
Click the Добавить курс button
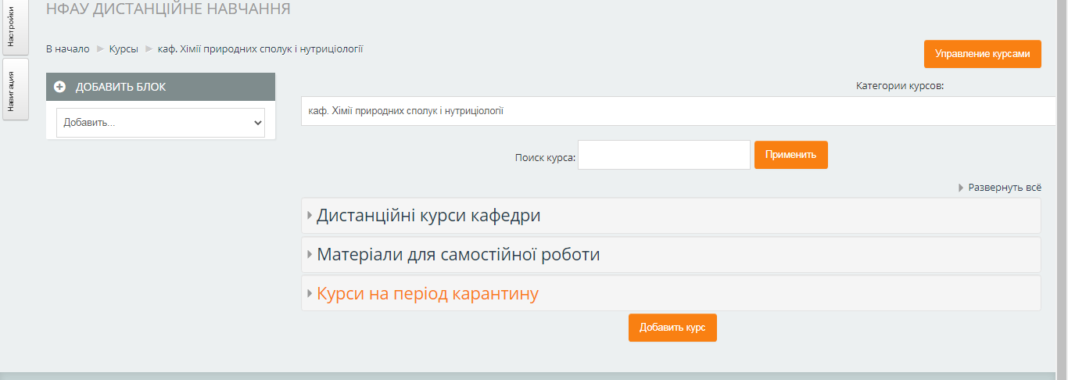tap(672, 328)
